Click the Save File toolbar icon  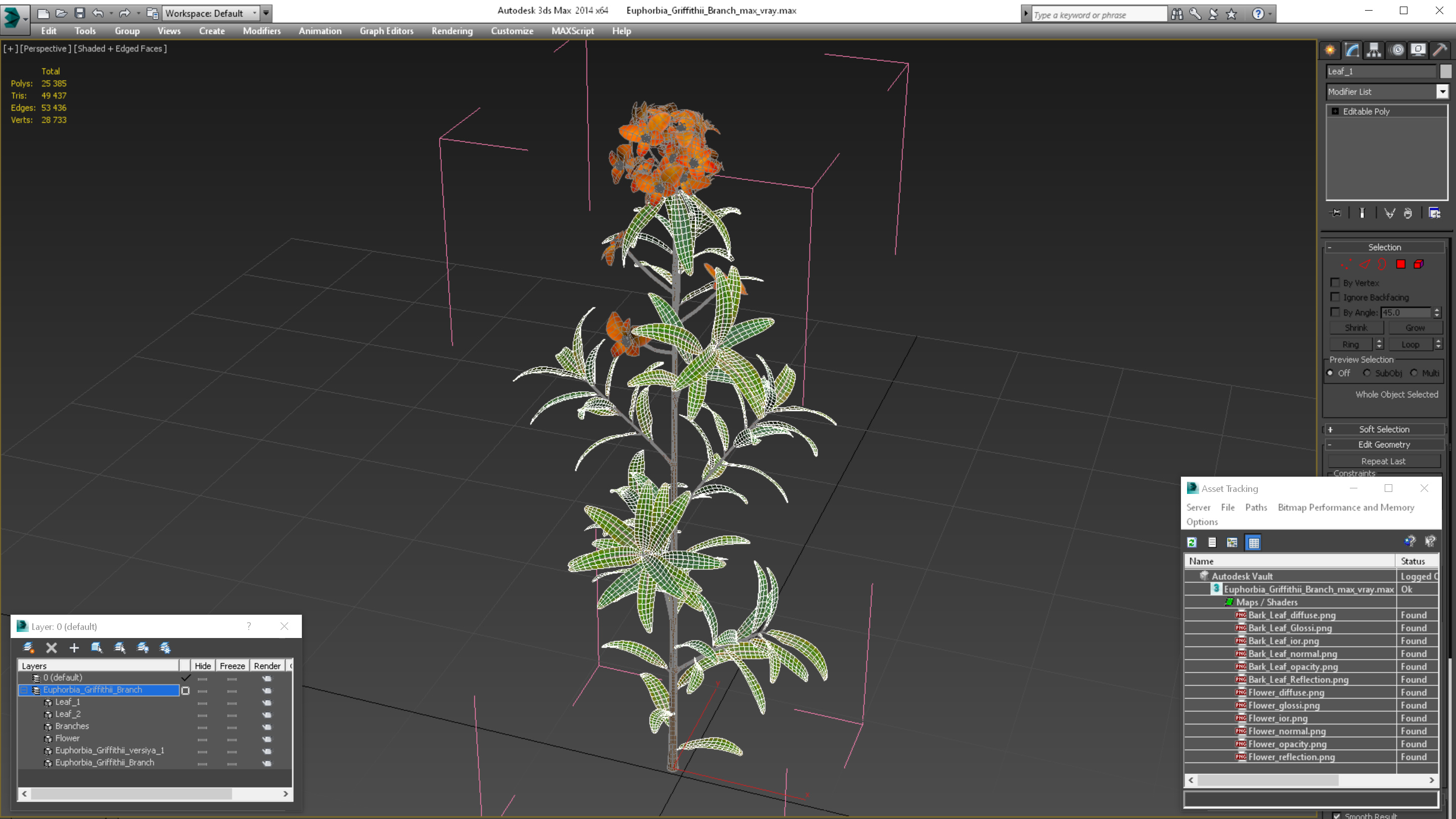[80, 13]
